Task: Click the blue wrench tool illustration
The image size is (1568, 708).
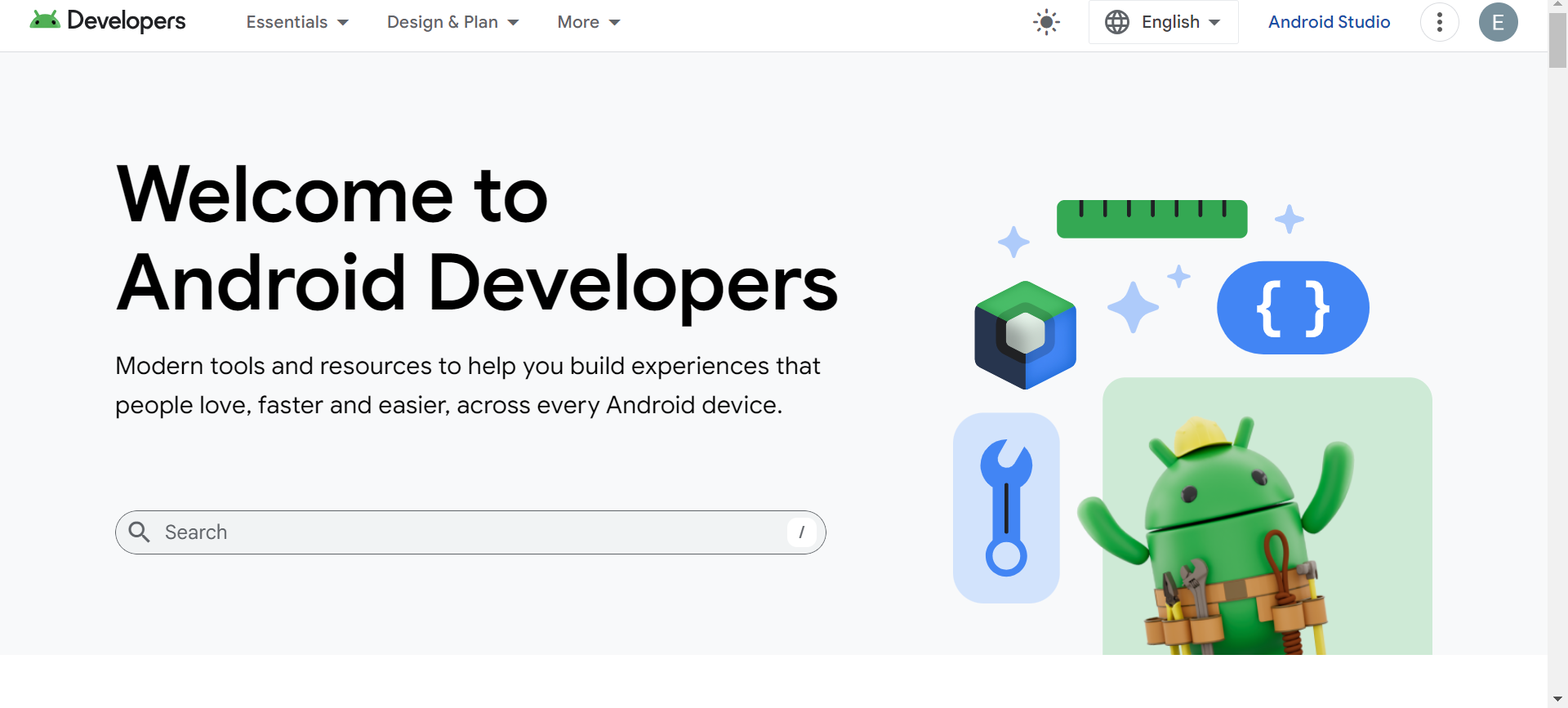Action: coord(1006,508)
